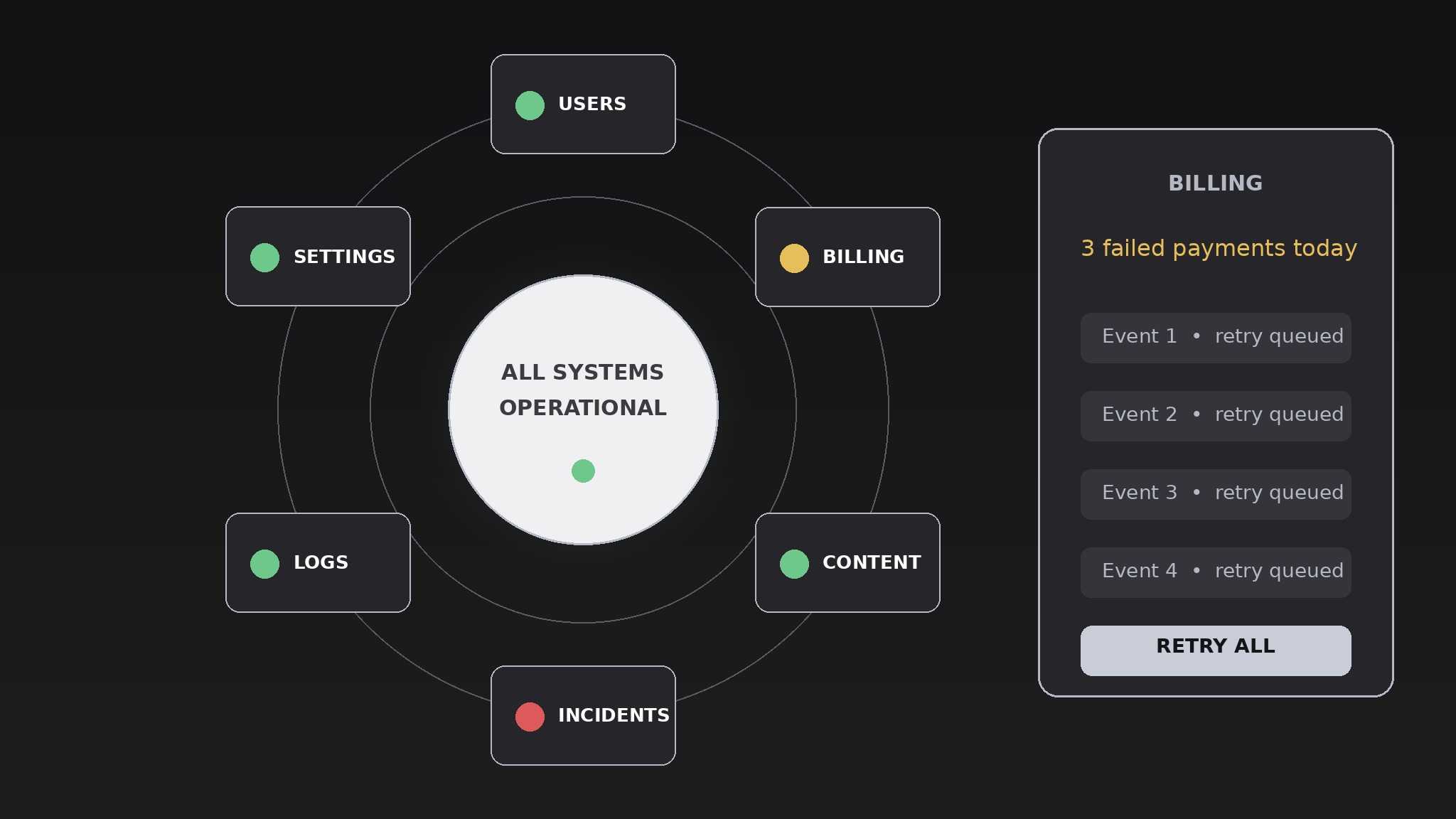
Task: Click the RETRY ALL button
Action: pos(1216,651)
